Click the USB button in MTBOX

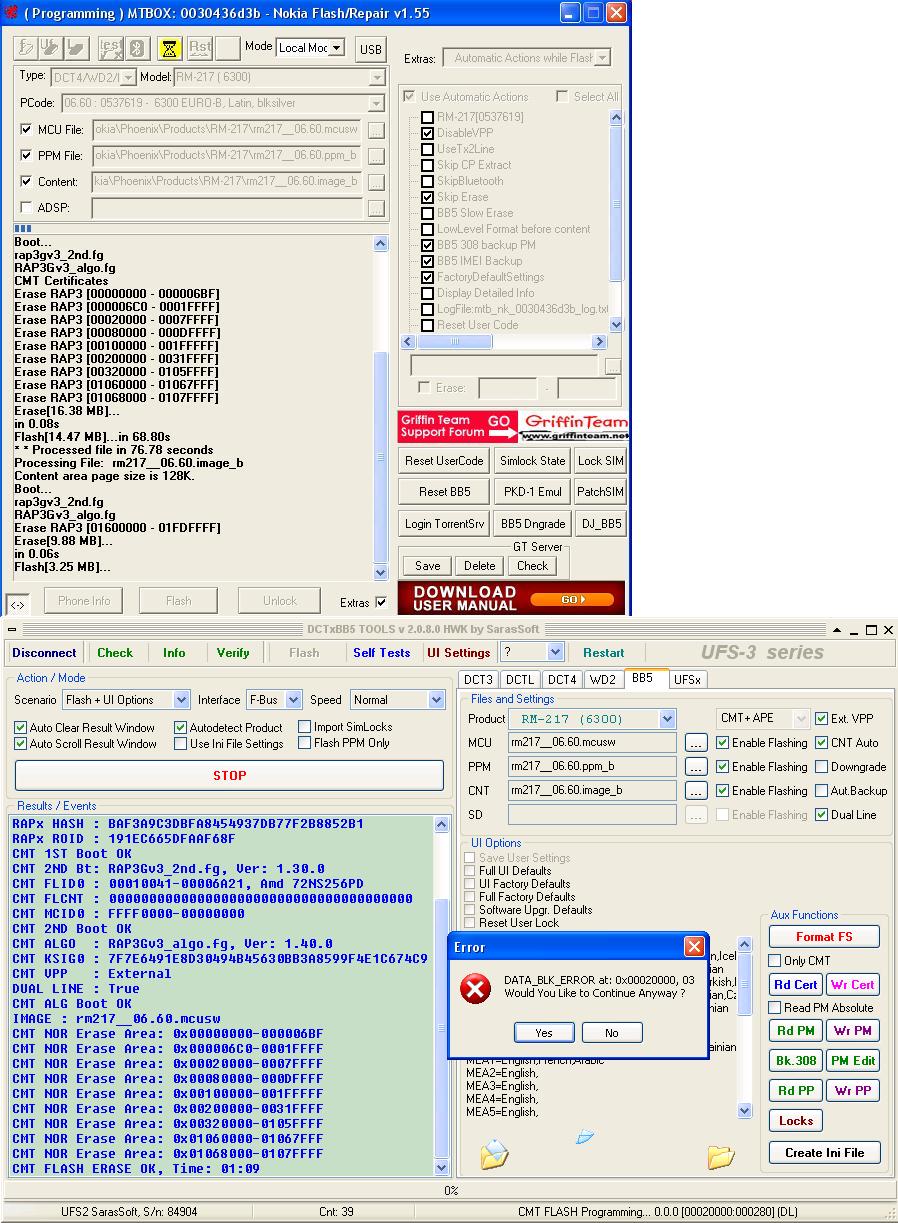click(x=370, y=49)
